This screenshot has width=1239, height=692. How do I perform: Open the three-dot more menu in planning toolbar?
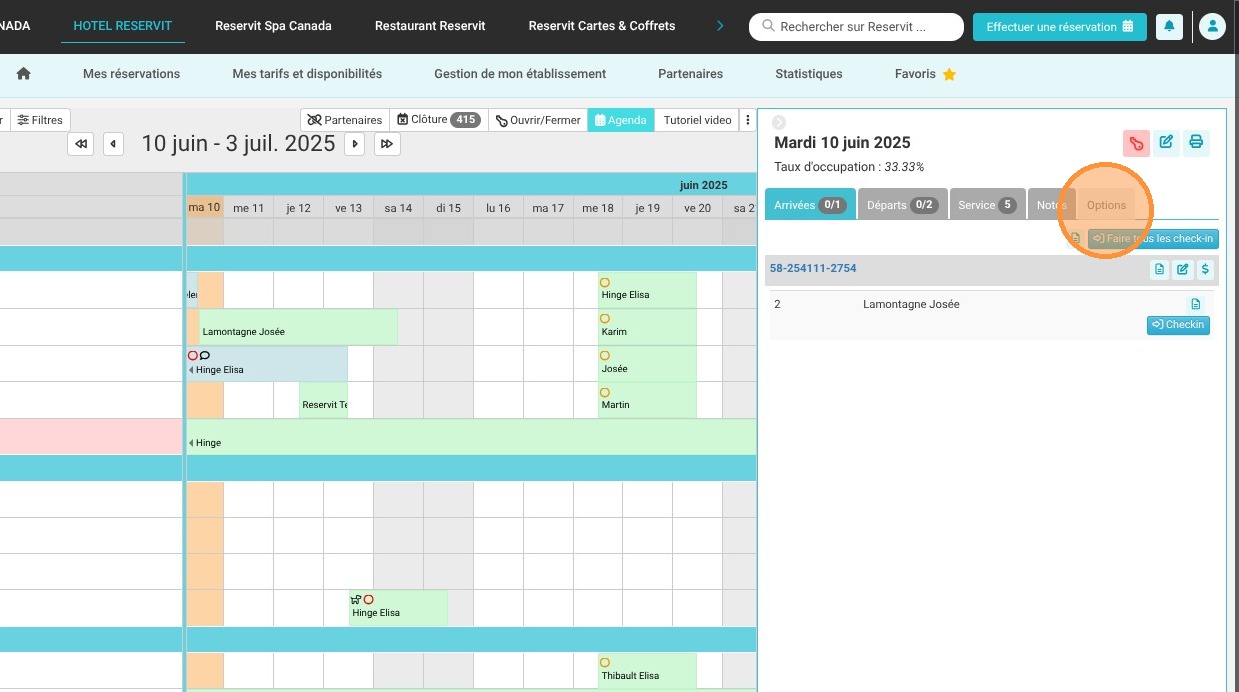point(748,120)
